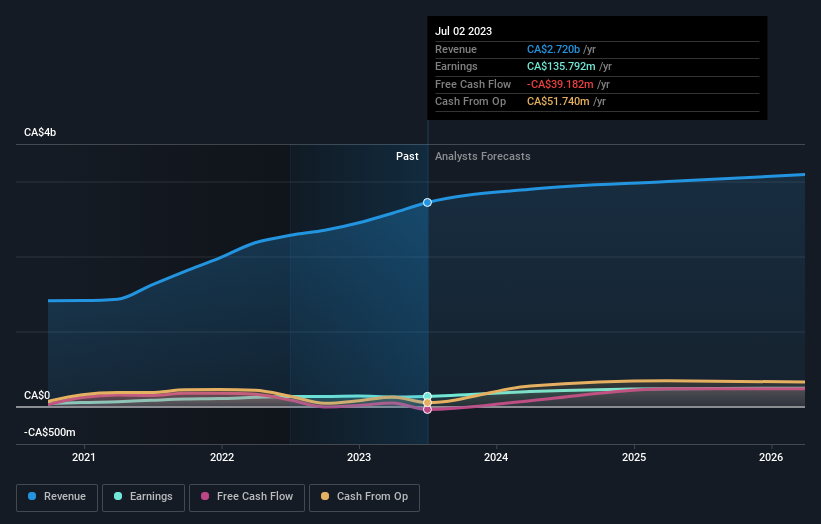
Task: Click the blue Revenue data point marker
Action: click(x=427, y=203)
